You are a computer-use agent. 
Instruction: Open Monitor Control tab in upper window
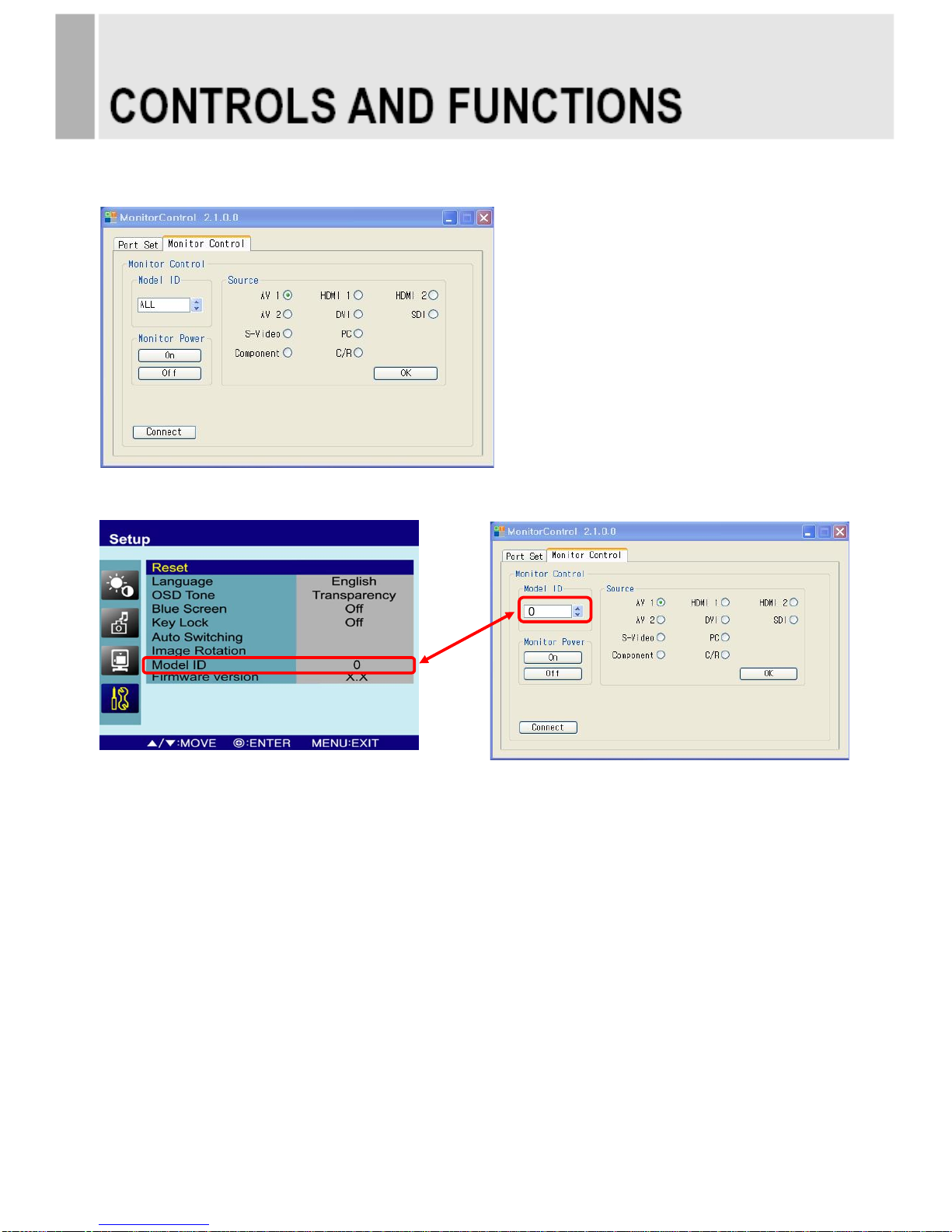point(206,243)
